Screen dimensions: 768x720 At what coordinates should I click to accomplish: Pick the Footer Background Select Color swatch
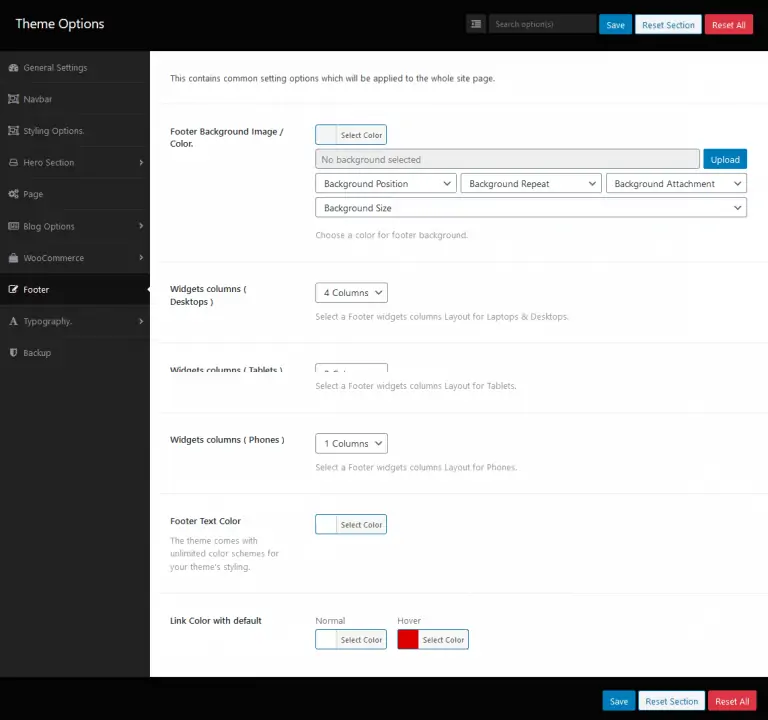pos(351,135)
